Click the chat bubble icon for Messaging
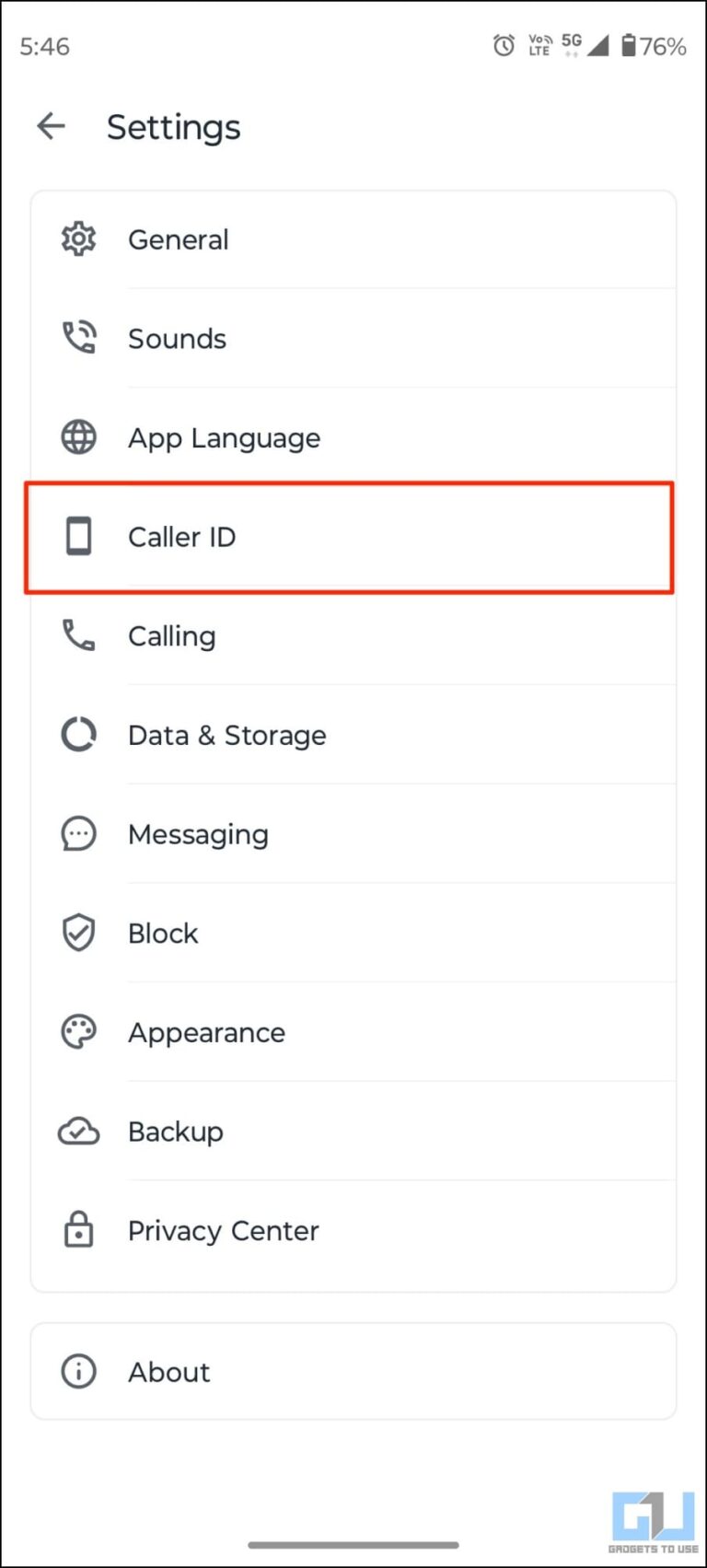The height and width of the screenshot is (1568, 707). [79, 833]
